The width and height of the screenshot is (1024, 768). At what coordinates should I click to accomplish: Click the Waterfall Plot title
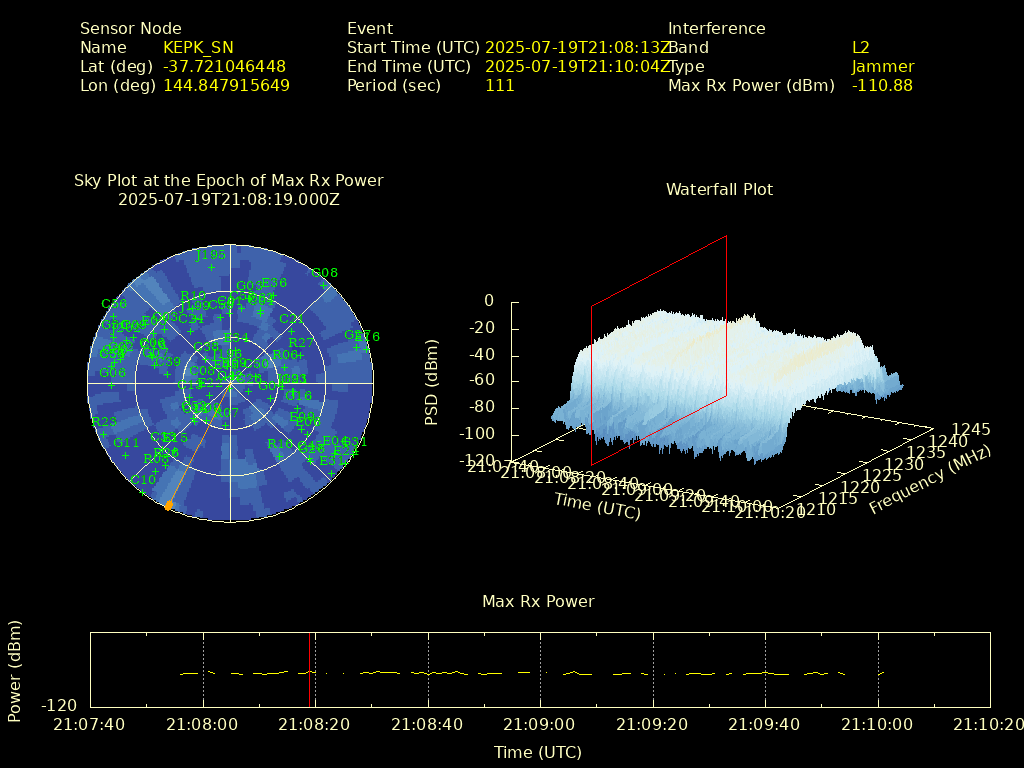pos(719,189)
